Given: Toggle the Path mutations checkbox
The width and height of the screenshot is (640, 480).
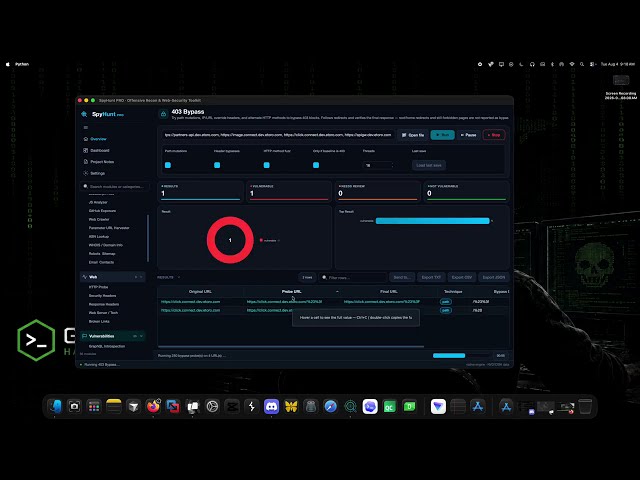Looking at the screenshot, I should pos(168,165).
